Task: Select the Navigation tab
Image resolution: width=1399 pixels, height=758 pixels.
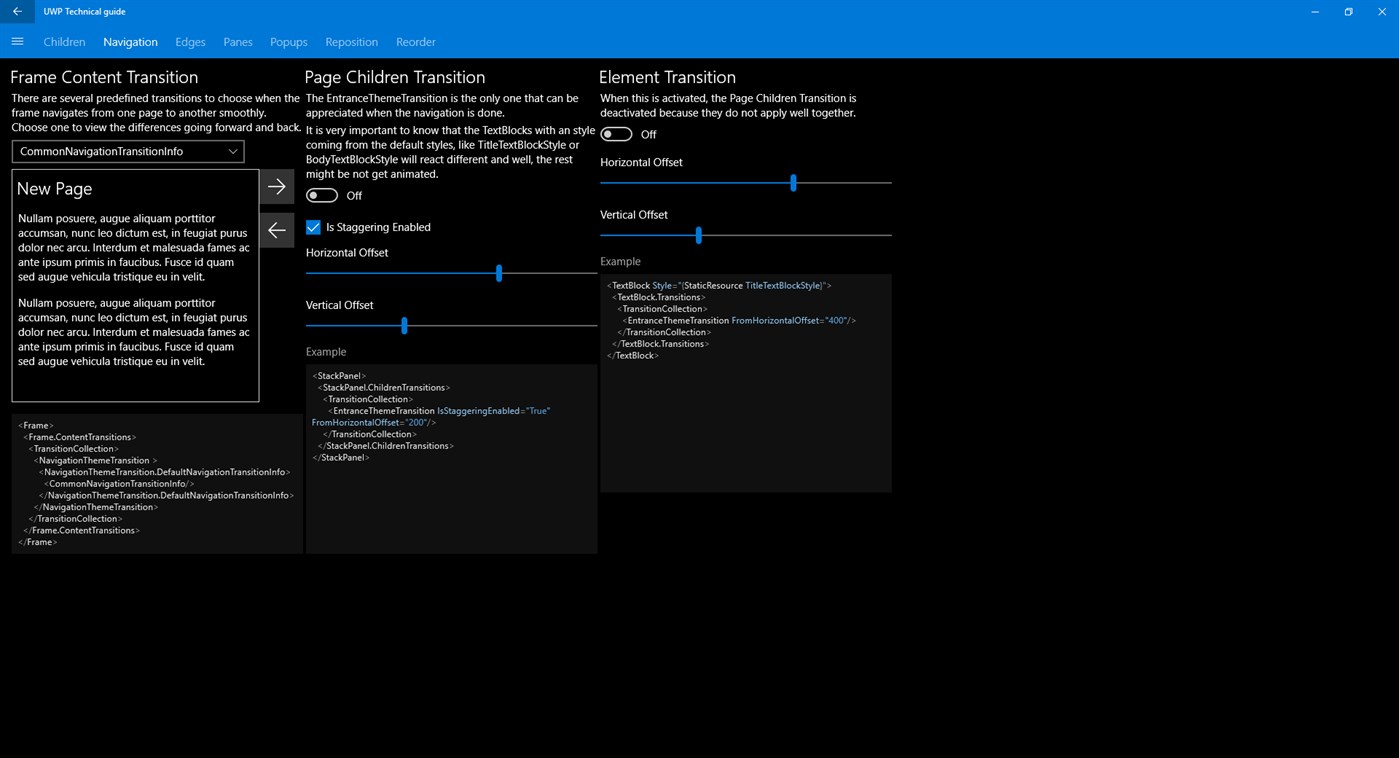Action: click(130, 42)
